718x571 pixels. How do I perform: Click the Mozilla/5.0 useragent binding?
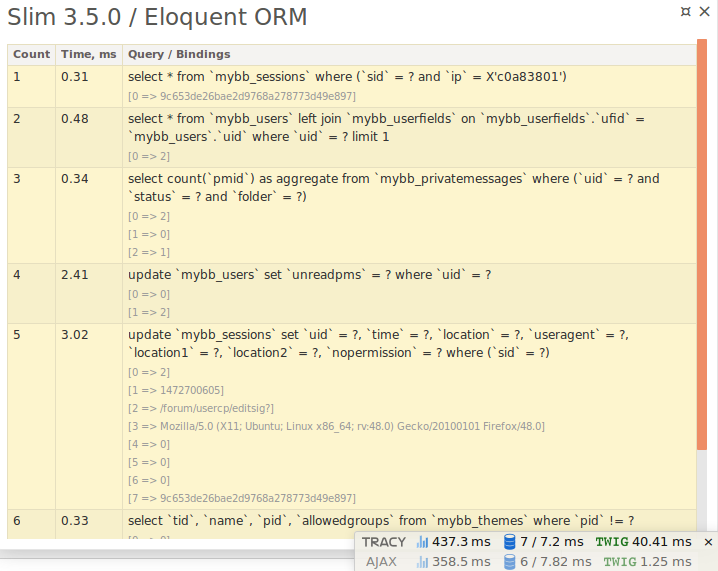336,426
